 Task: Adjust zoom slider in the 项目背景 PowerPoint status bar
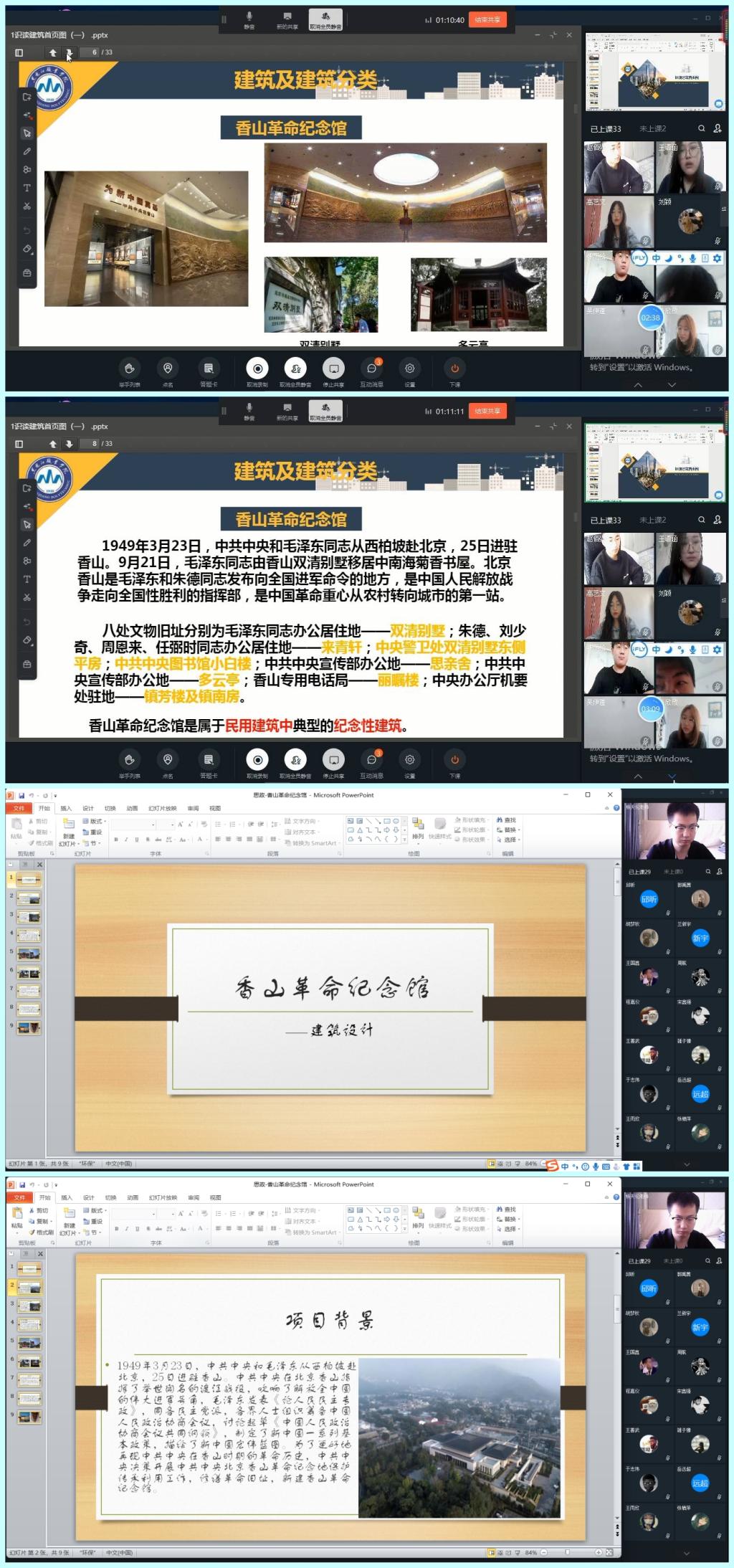point(567,1552)
